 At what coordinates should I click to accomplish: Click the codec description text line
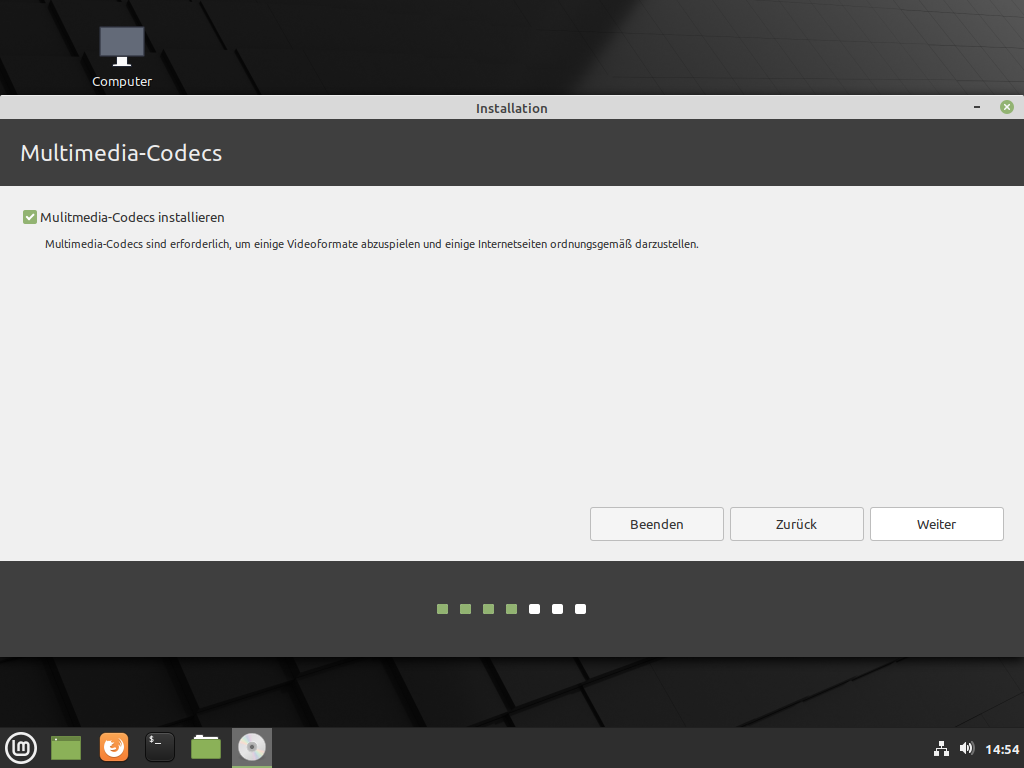click(371, 244)
